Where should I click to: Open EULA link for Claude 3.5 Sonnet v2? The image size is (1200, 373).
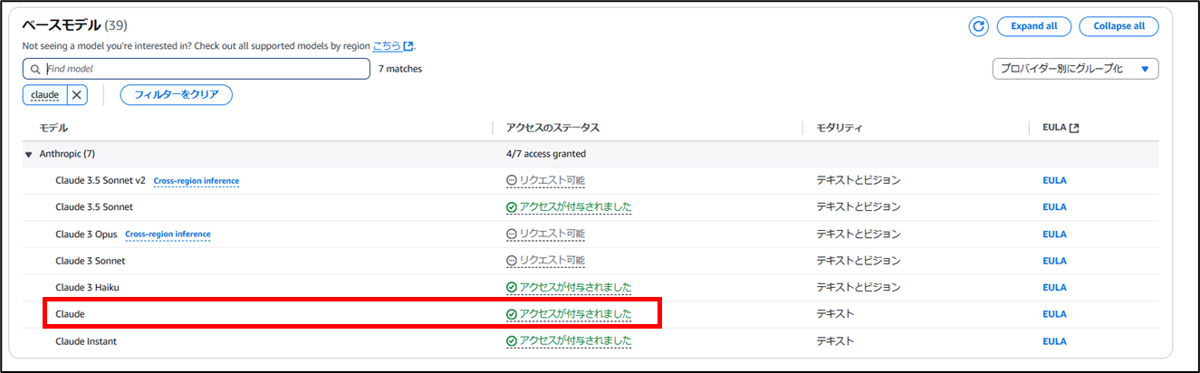coord(1055,180)
